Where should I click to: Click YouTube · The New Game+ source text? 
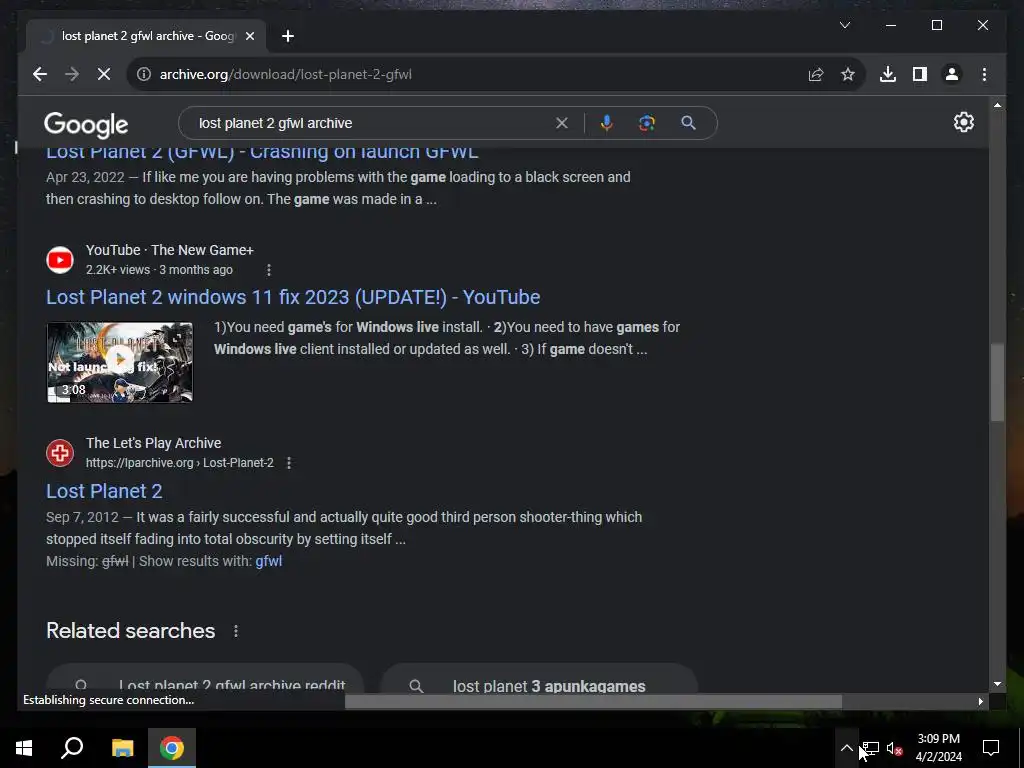170,250
